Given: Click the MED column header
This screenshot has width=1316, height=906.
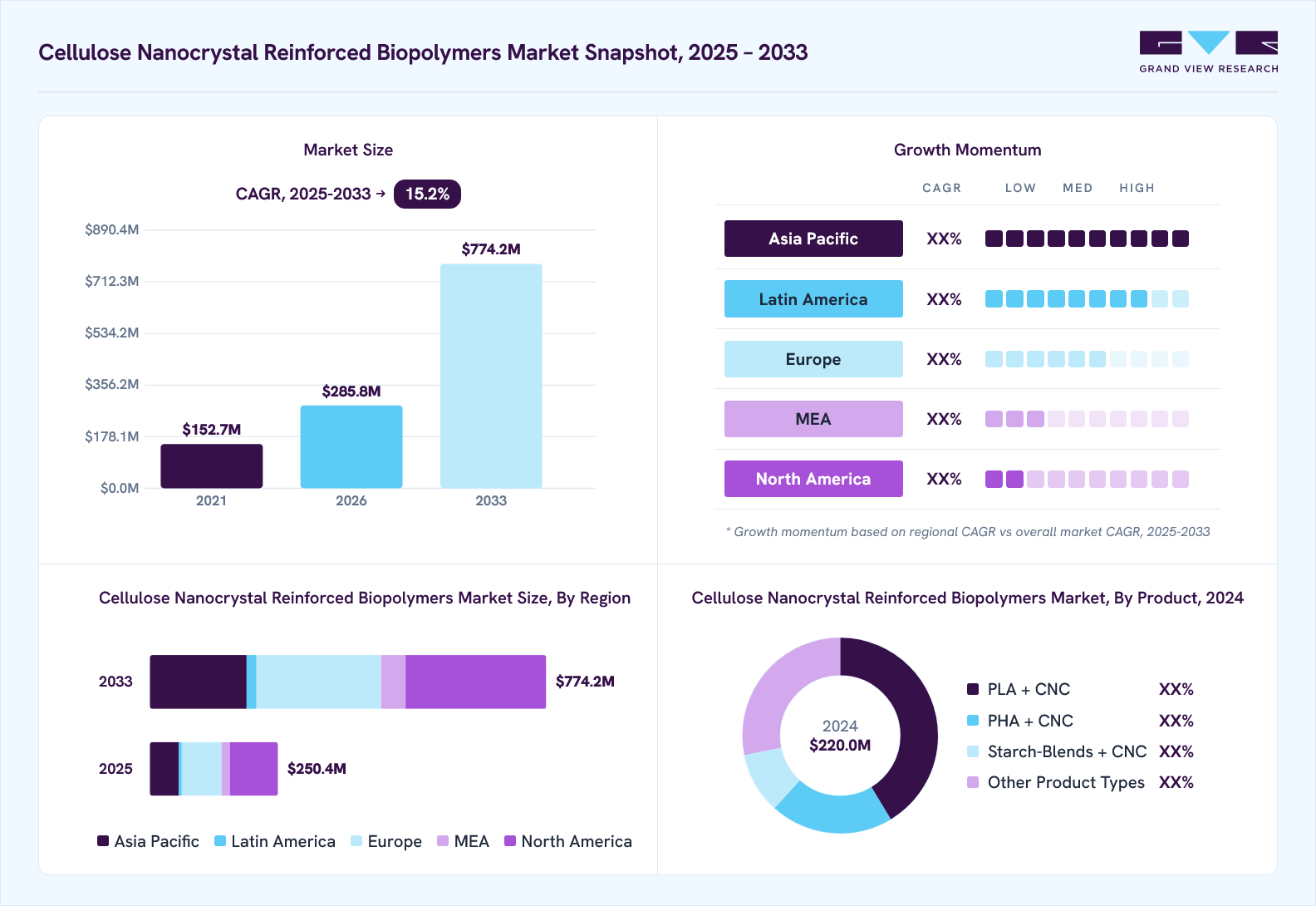Looking at the screenshot, I should 1078,188.
